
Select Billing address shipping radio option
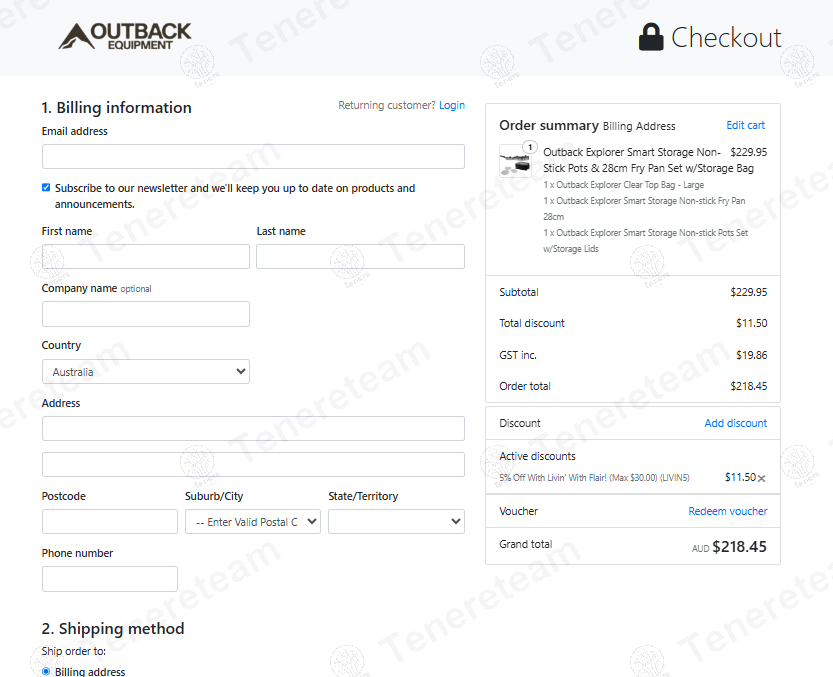[x=46, y=671]
